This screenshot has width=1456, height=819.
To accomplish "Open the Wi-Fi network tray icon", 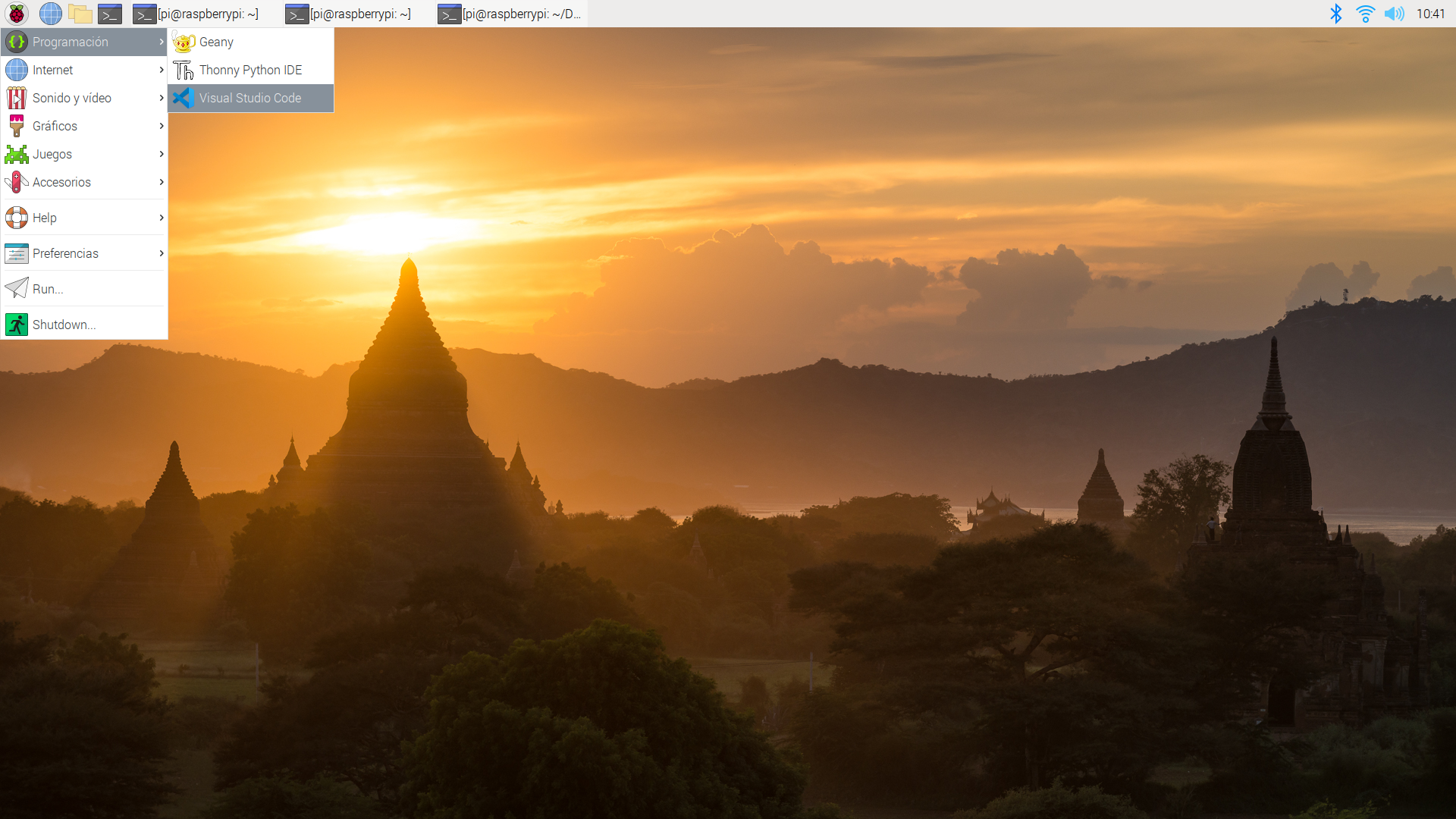I will coord(1365,14).
